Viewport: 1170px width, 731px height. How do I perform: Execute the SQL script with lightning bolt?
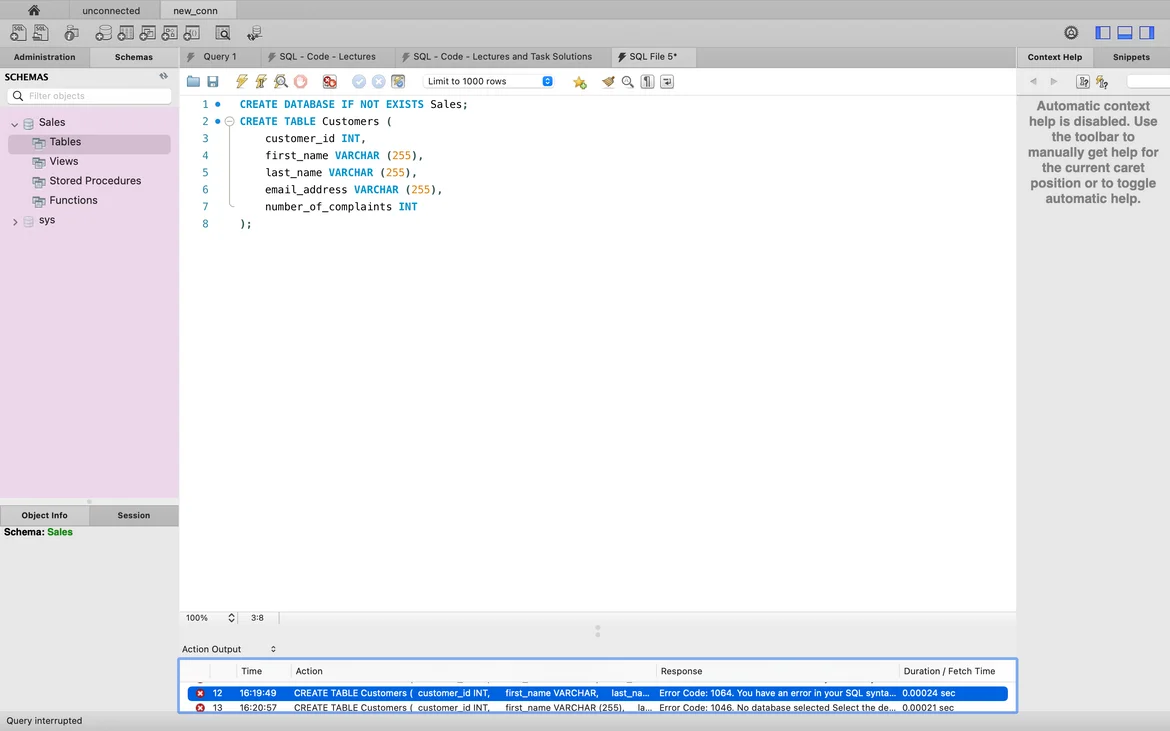click(x=241, y=82)
